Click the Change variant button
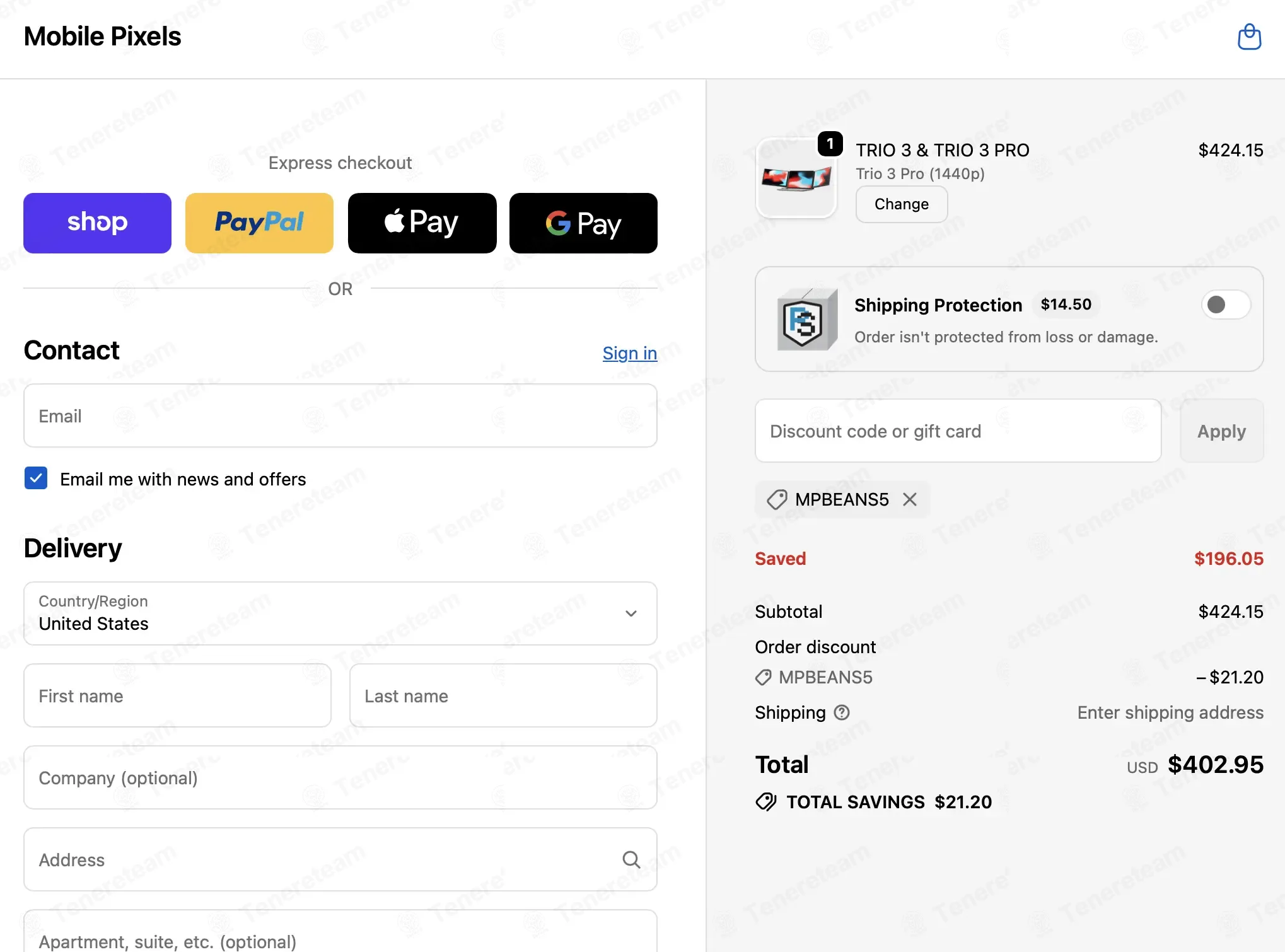 pyautogui.click(x=902, y=204)
